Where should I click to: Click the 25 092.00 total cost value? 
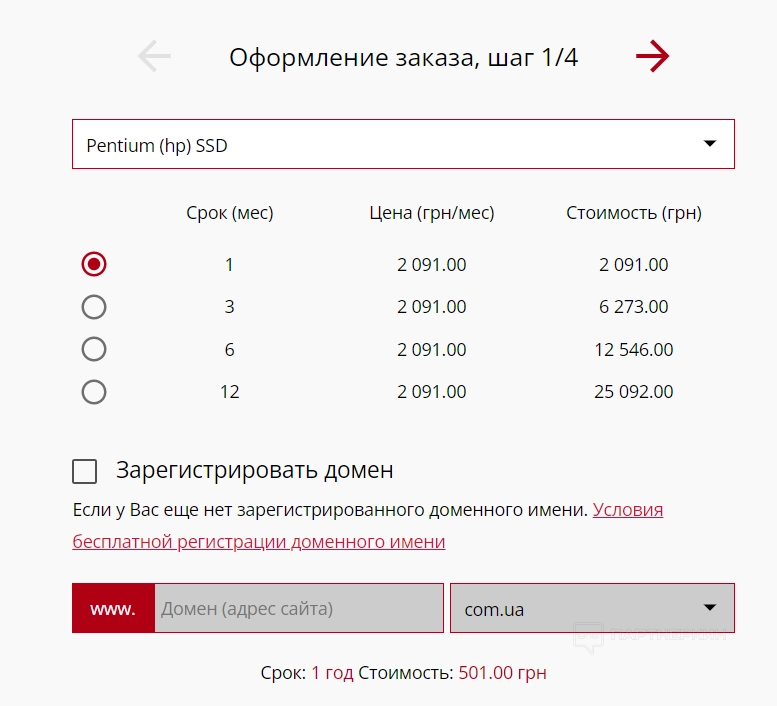point(633,392)
